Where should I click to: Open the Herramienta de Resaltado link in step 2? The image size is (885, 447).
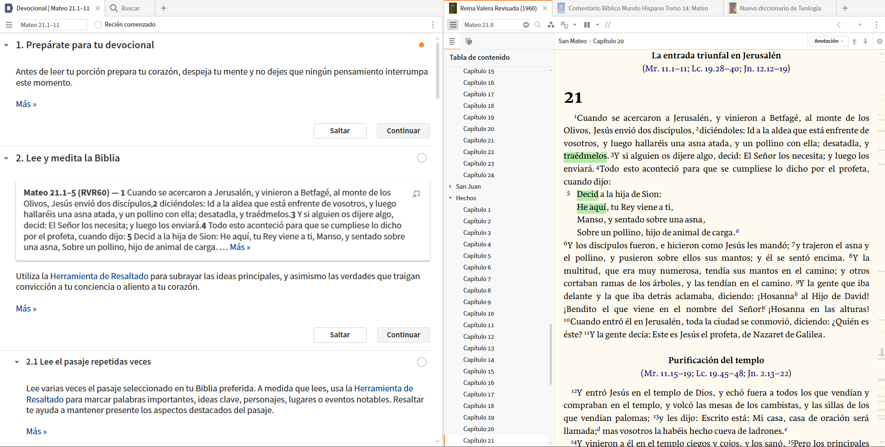pos(99,276)
